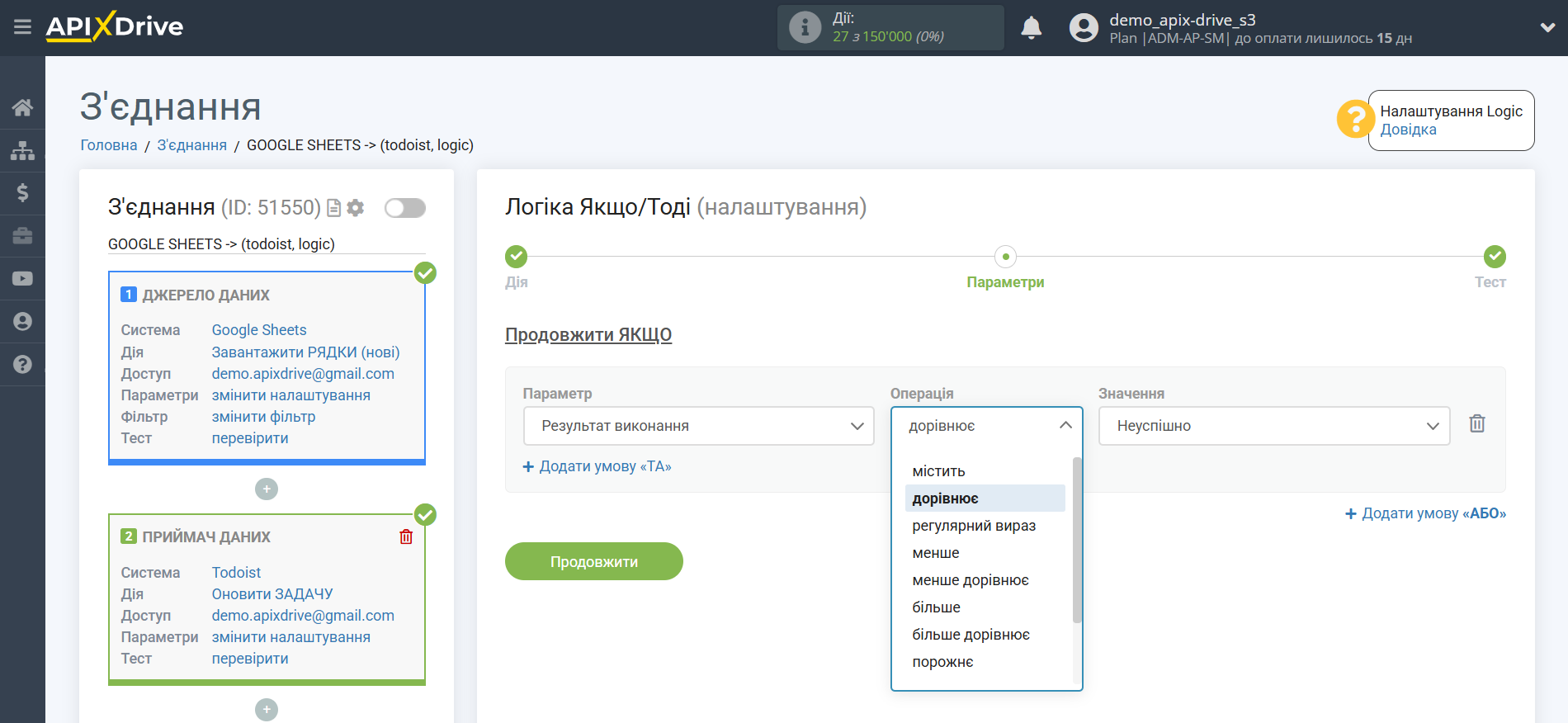The width and height of the screenshot is (1568, 723).
Task: Click receiver змінити налаштування link
Action: coord(290,637)
